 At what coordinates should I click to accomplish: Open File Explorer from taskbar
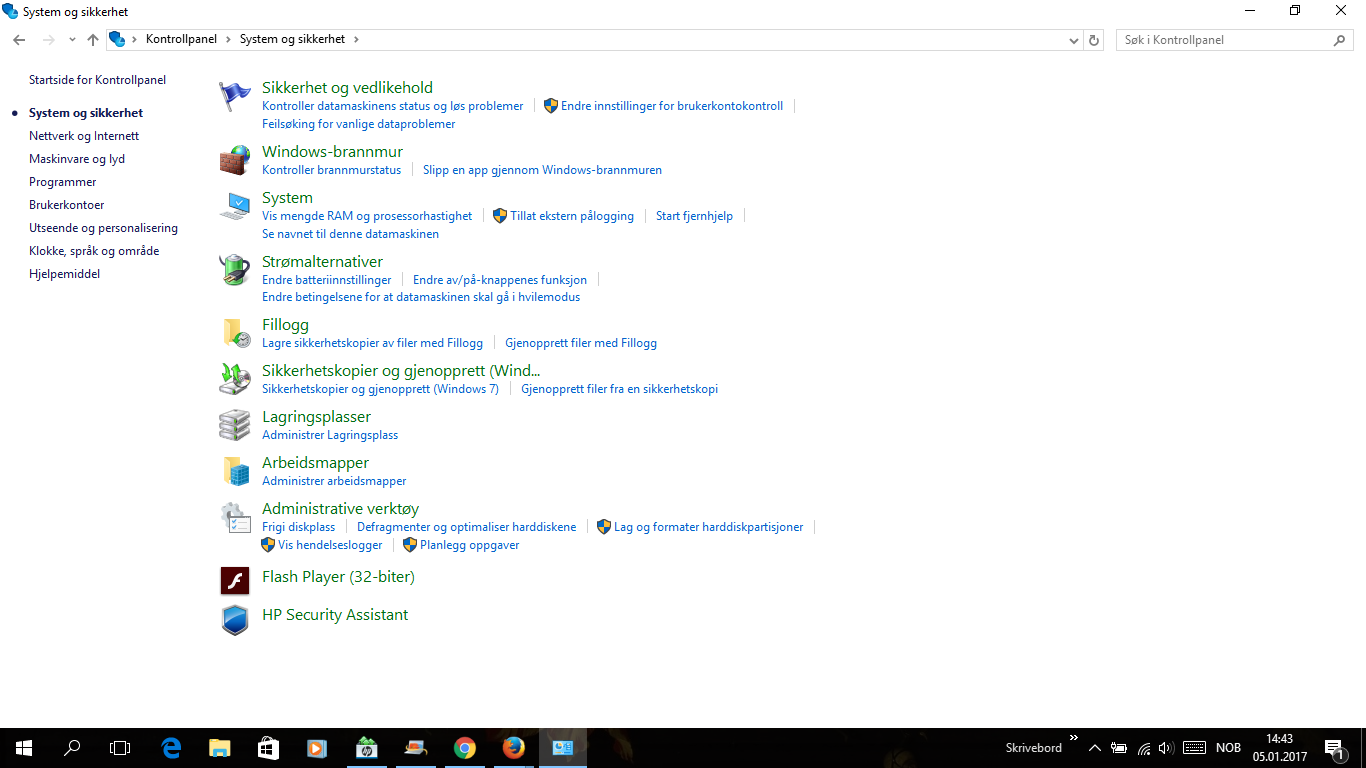[220, 748]
